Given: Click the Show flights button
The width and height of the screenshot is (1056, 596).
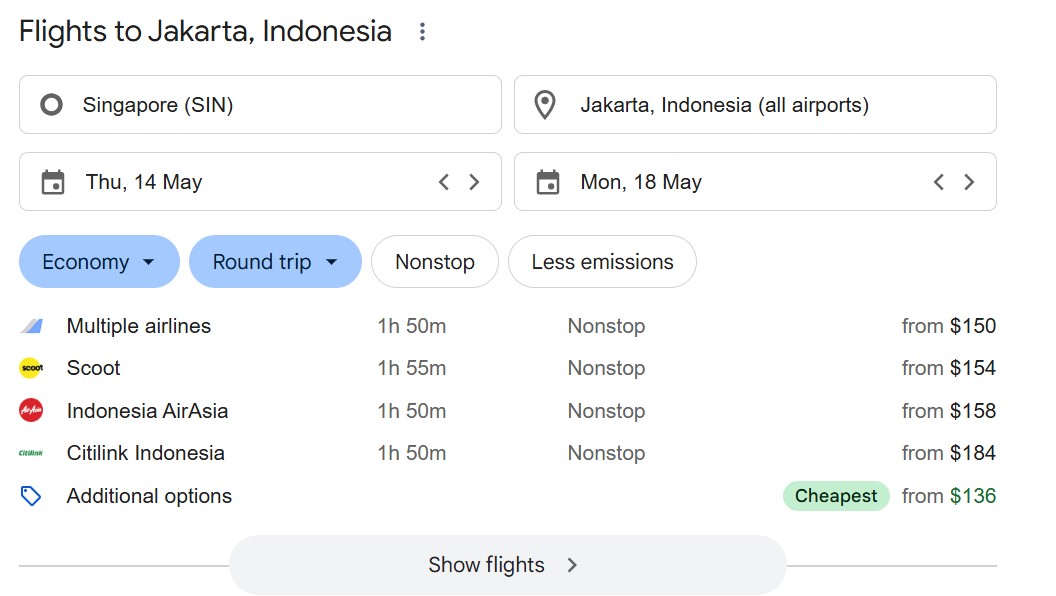Looking at the screenshot, I should tap(505, 564).
